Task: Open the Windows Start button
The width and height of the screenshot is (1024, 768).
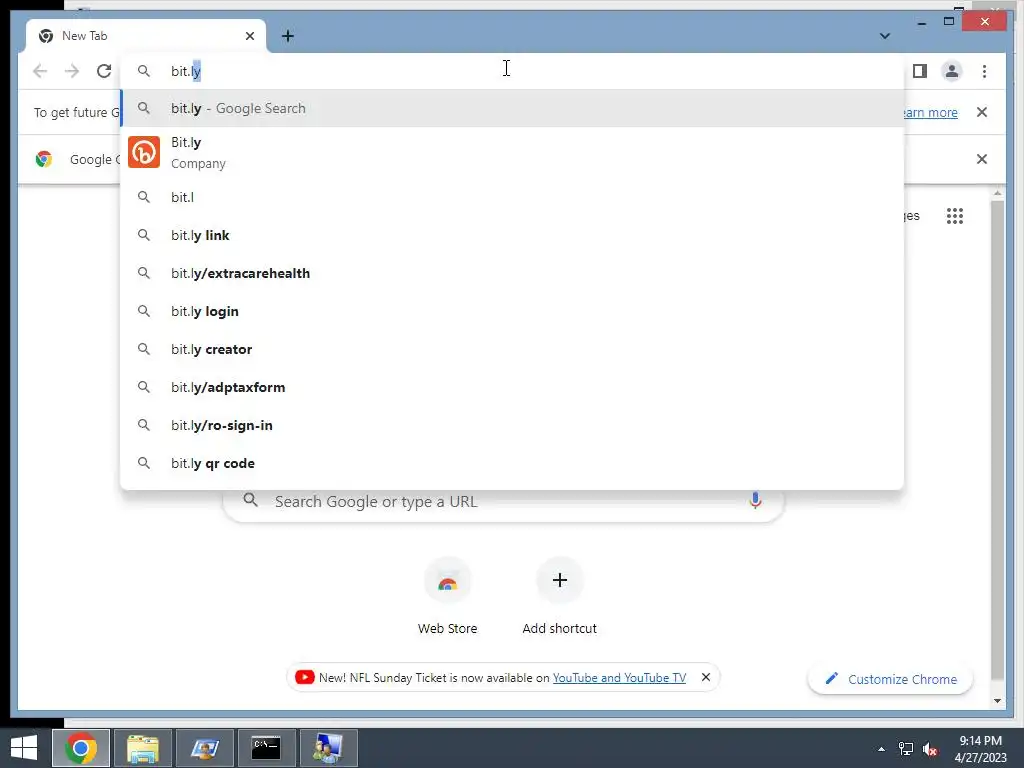Action: coord(24,748)
